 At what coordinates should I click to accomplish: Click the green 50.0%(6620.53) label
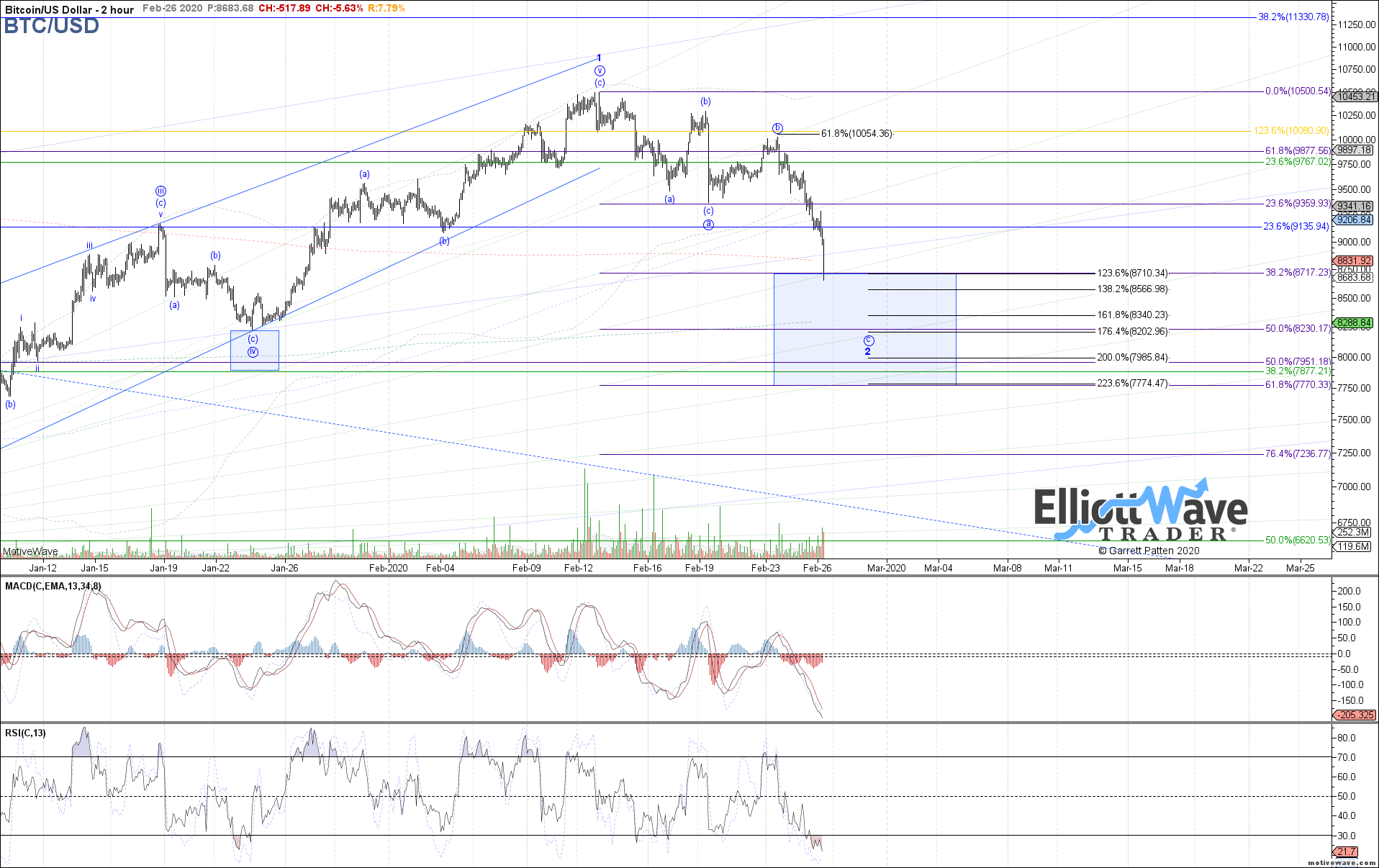click(1298, 541)
